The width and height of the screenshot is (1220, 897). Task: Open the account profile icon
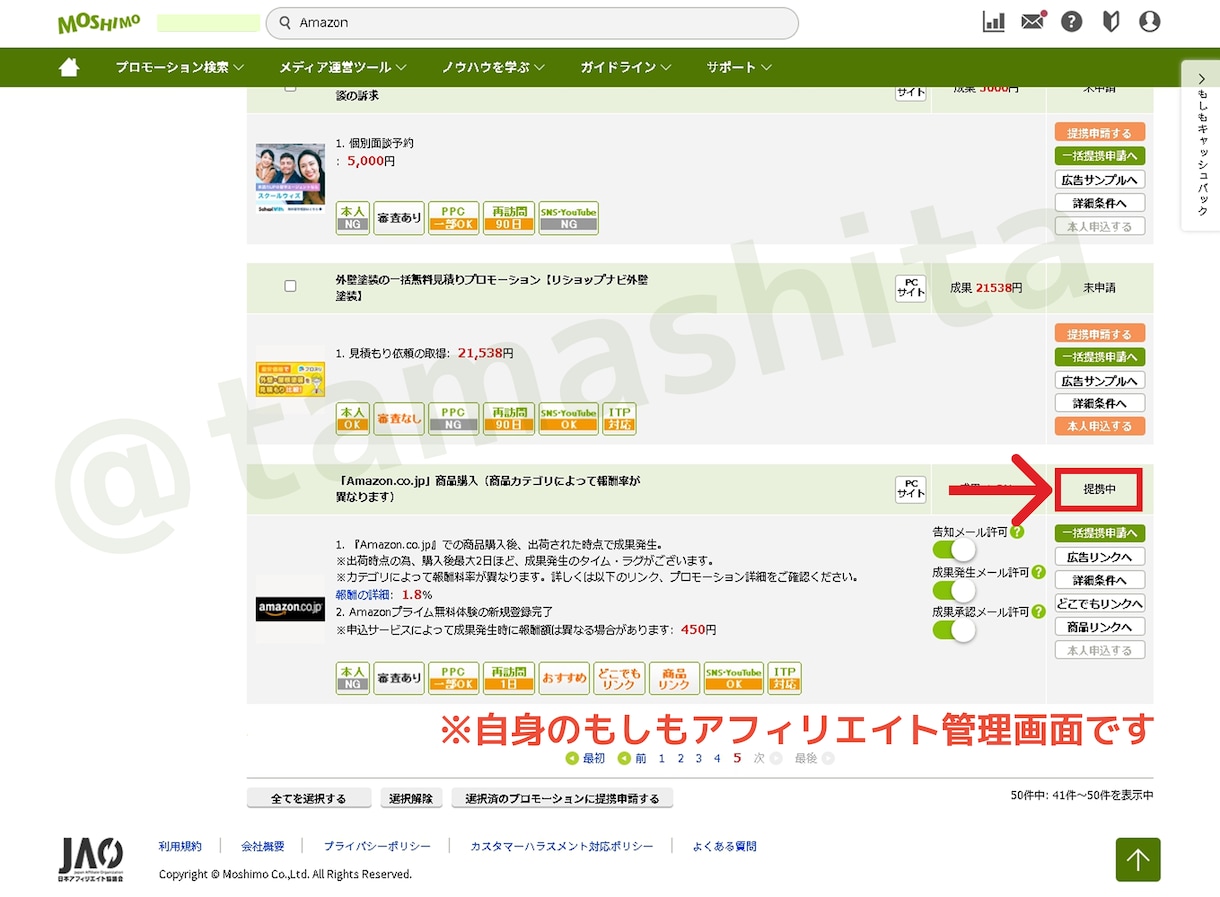tap(1150, 22)
